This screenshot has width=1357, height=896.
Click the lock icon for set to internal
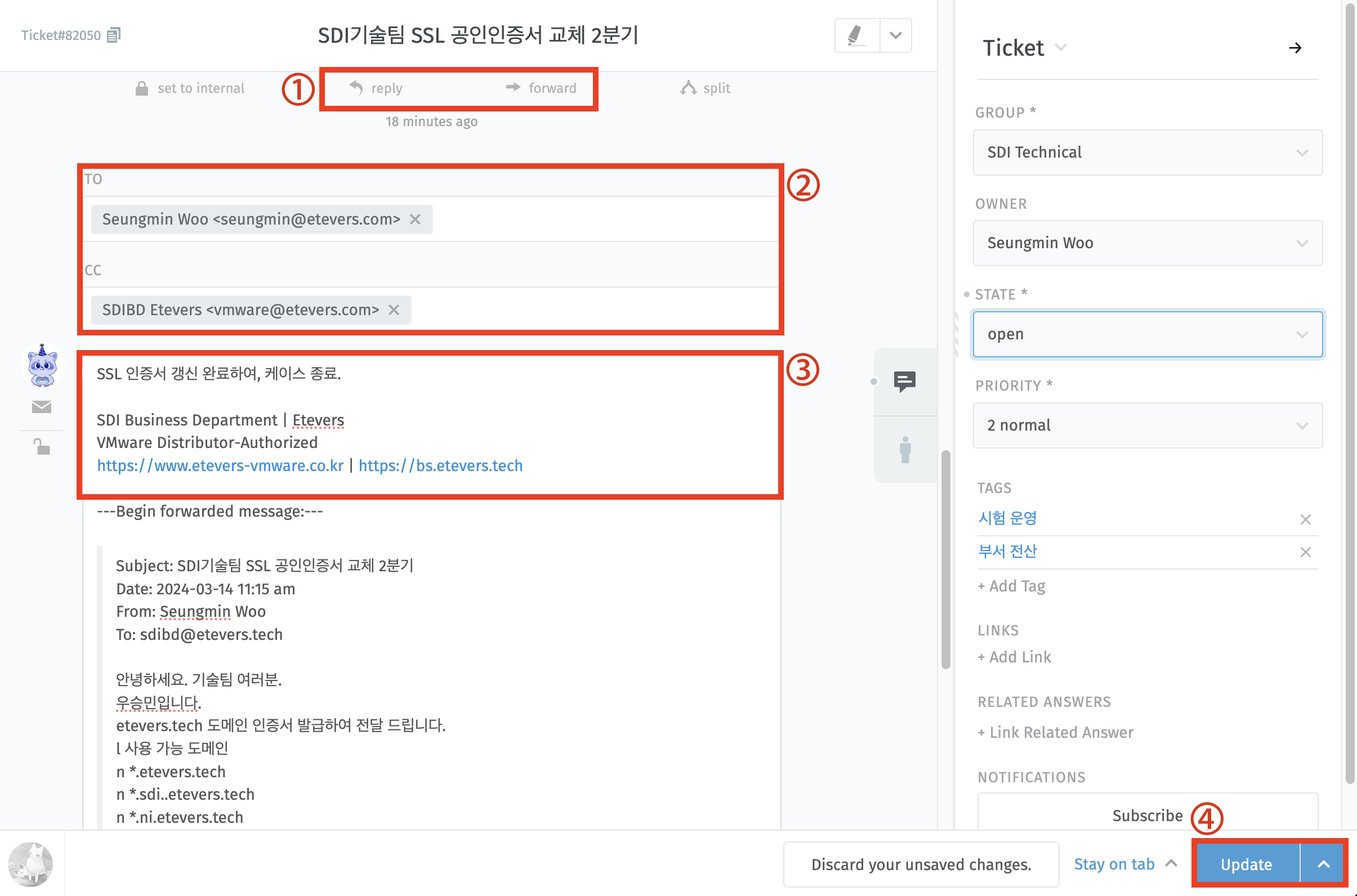pyautogui.click(x=142, y=88)
